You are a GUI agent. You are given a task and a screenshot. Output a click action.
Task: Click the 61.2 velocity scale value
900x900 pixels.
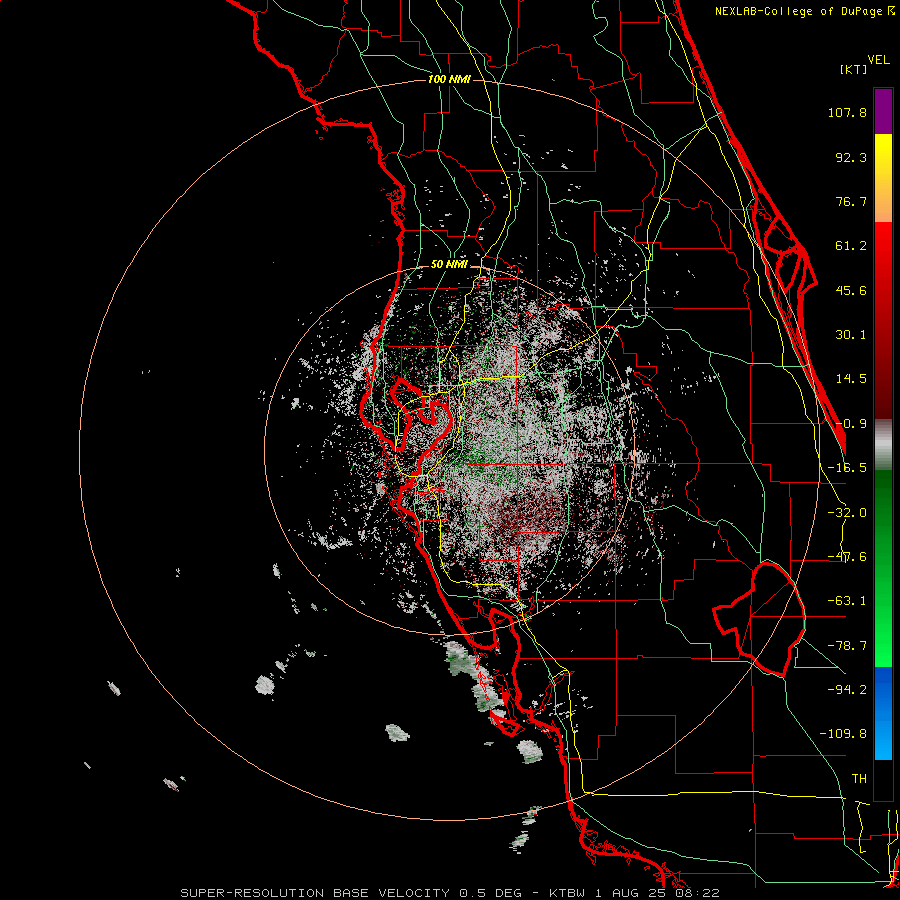pos(851,246)
